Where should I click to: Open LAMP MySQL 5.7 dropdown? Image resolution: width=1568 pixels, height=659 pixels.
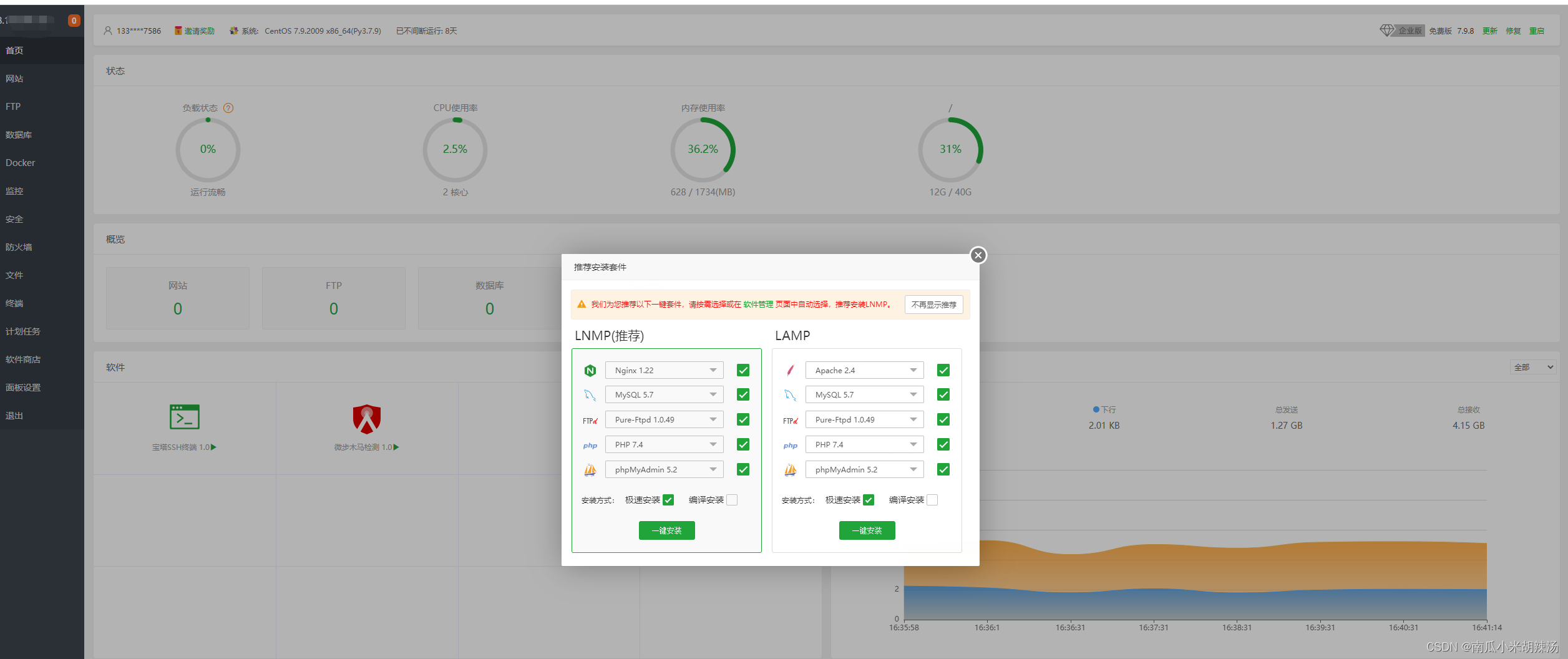point(865,395)
